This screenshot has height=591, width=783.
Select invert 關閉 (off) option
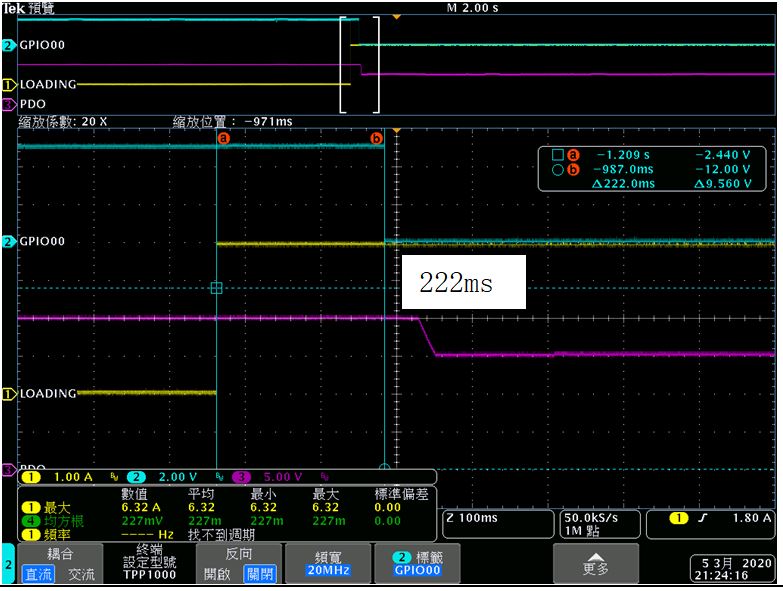pos(260,574)
